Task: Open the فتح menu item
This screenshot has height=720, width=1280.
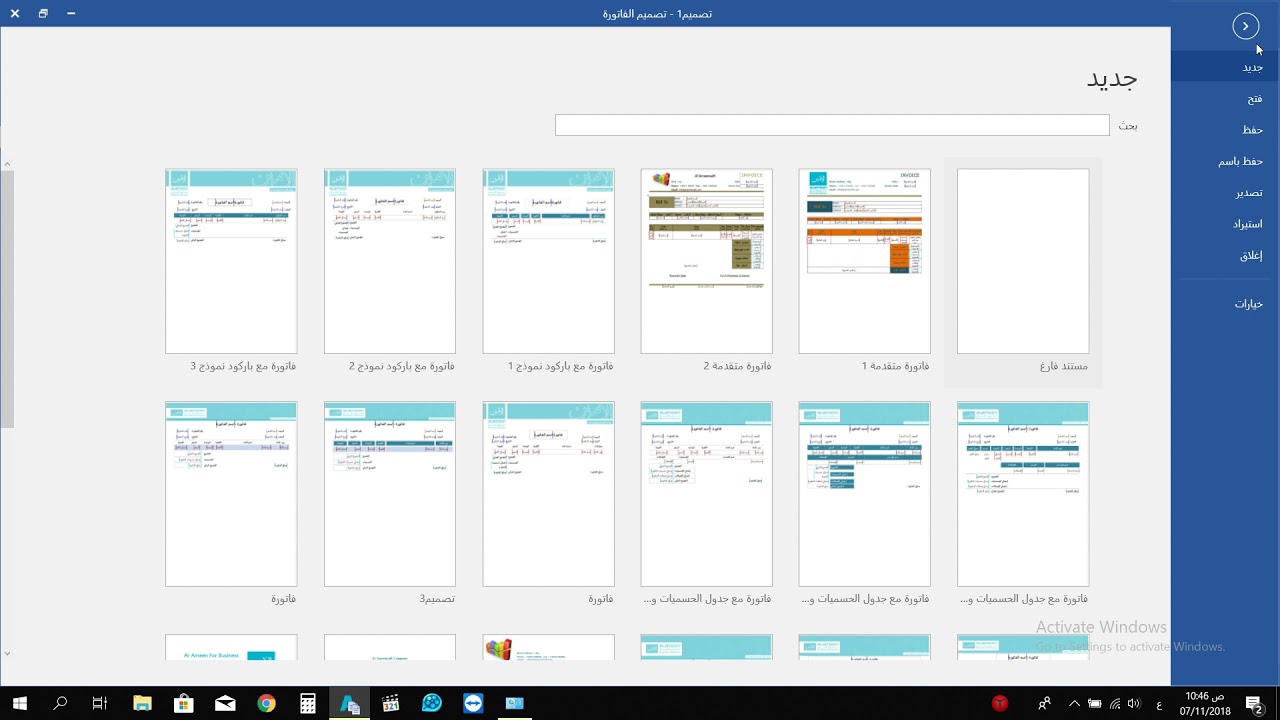Action: pyautogui.click(x=1225, y=98)
